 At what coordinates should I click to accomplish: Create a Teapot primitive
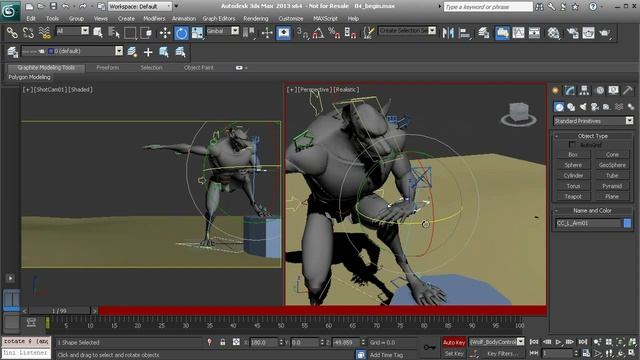coord(573,196)
